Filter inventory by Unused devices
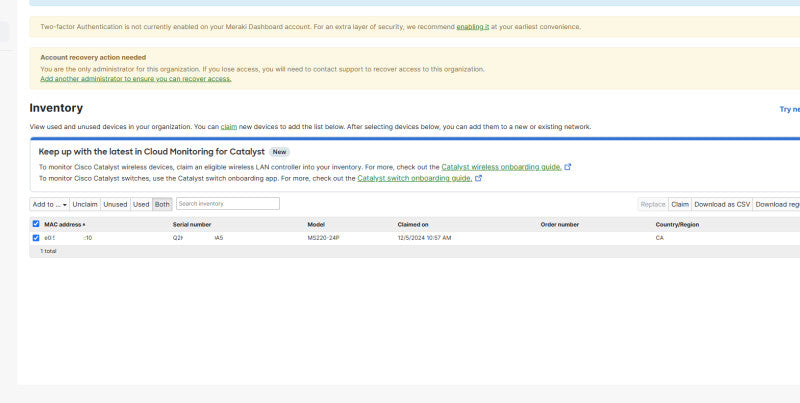The image size is (800, 403). click(x=115, y=204)
